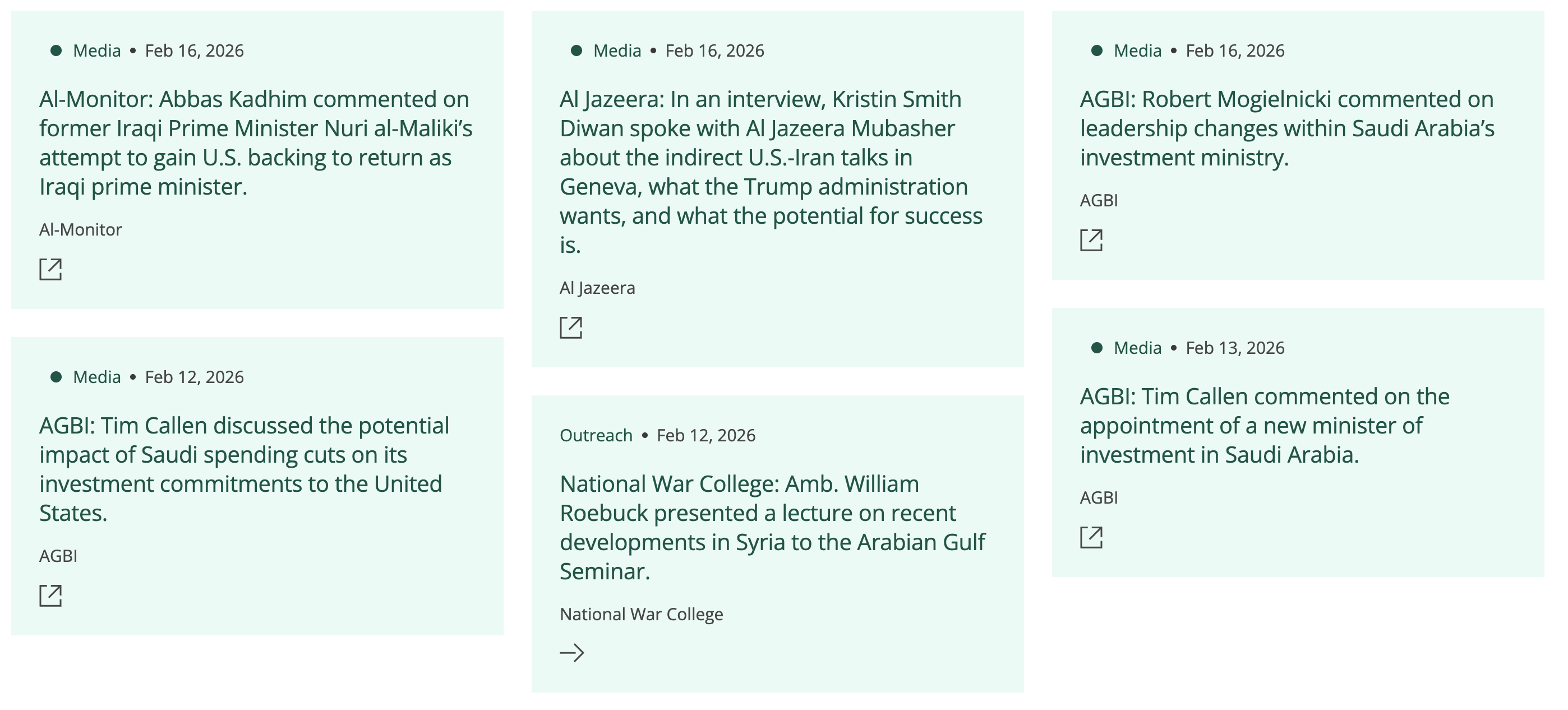Open external link icon on Al-Monitor card
This screenshot has width=1568, height=710.
50,269
